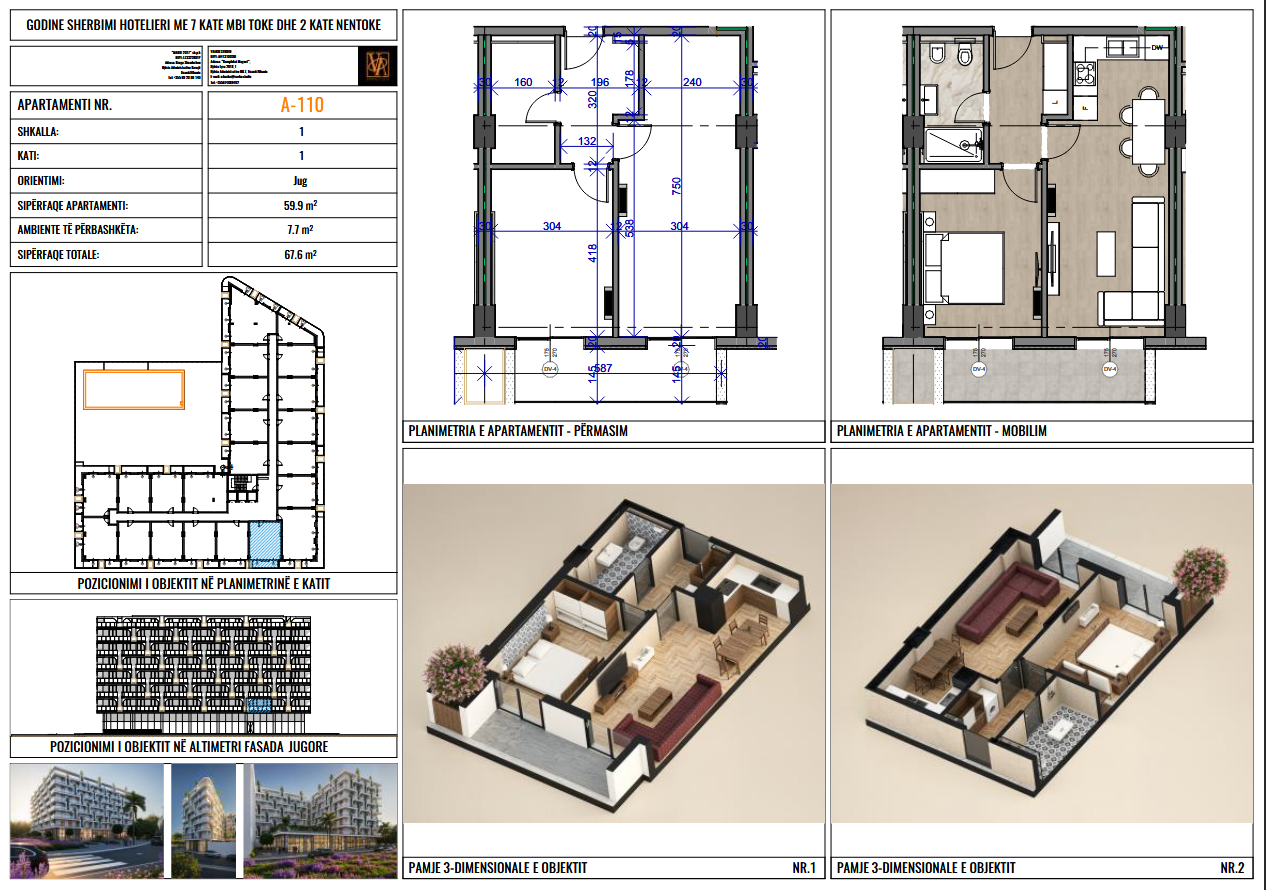
Task: Click the highlighted unit on south facade
Action: 259,706
